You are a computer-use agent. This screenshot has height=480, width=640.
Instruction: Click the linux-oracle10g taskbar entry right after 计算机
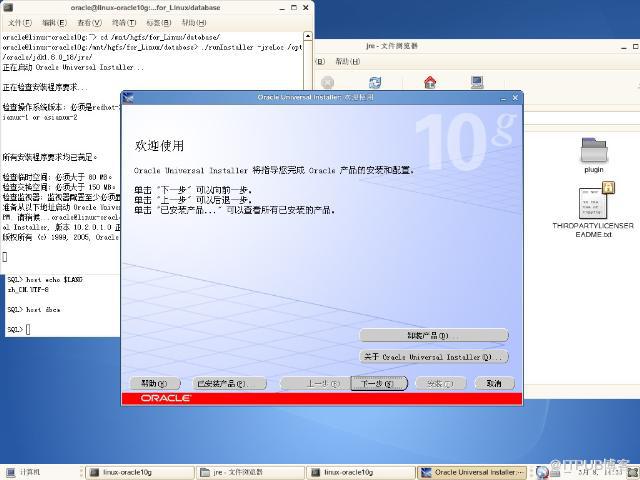pos(140,472)
